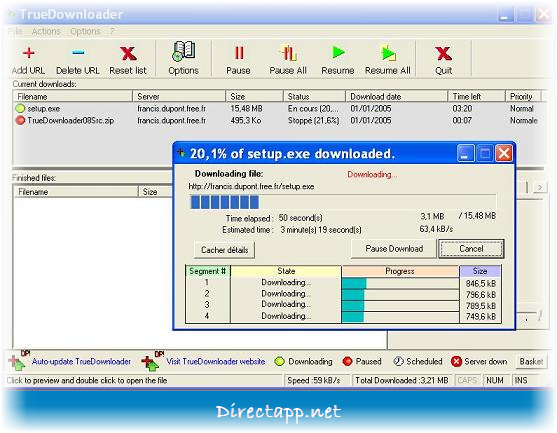Click segment 4 progress bar
Viewport: 557px width, 433px height.
[x=400, y=316]
